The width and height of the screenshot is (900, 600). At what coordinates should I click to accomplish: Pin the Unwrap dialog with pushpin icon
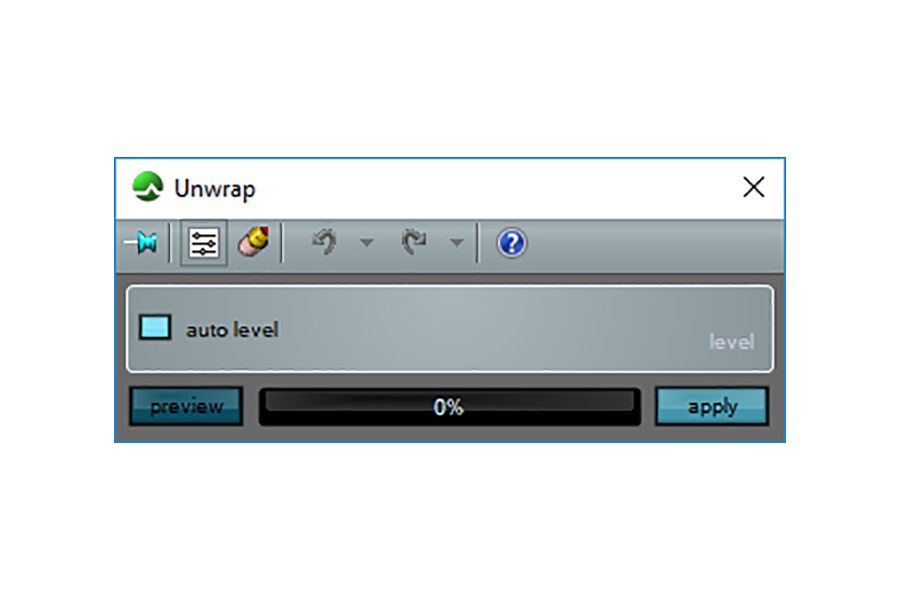[x=141, y=243]
